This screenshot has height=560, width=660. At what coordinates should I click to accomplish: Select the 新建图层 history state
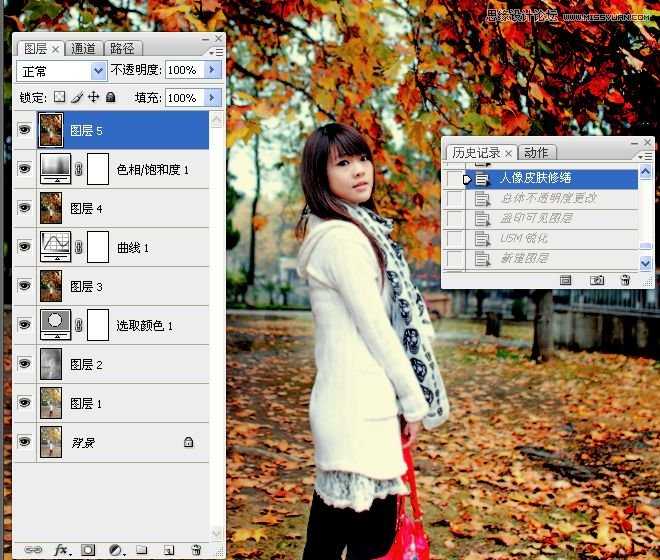click(552, 259)
